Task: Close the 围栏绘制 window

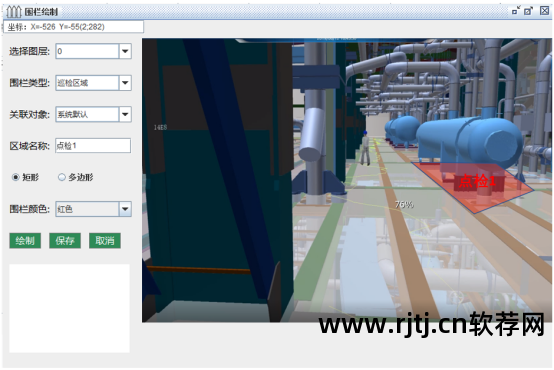Action: (544, 10)
